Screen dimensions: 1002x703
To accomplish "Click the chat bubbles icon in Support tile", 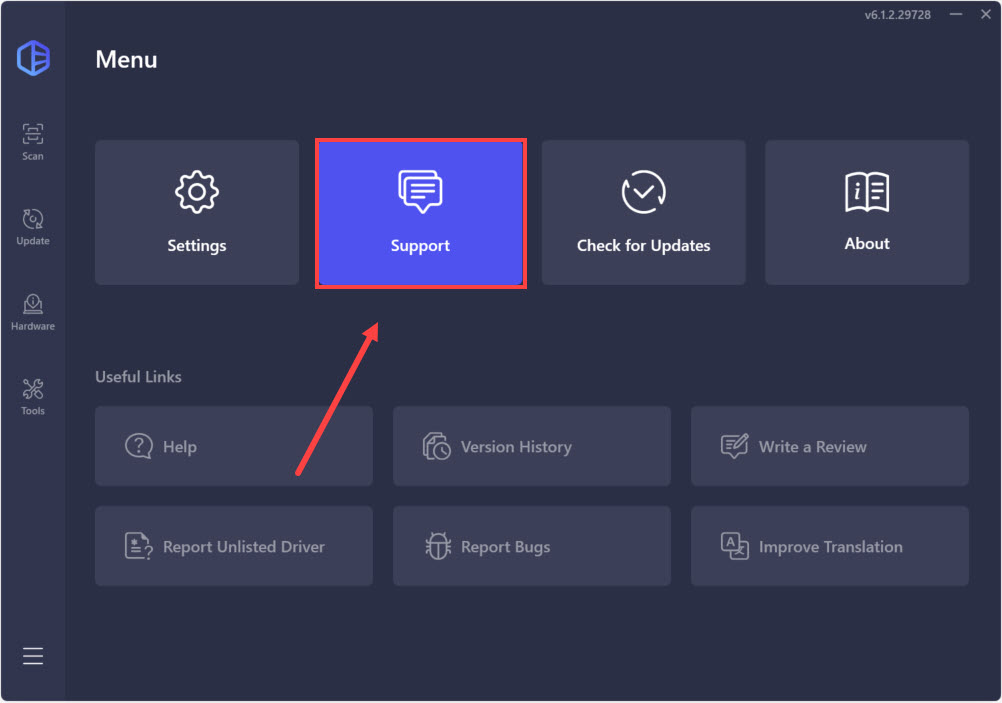I will tap(420, 191).
